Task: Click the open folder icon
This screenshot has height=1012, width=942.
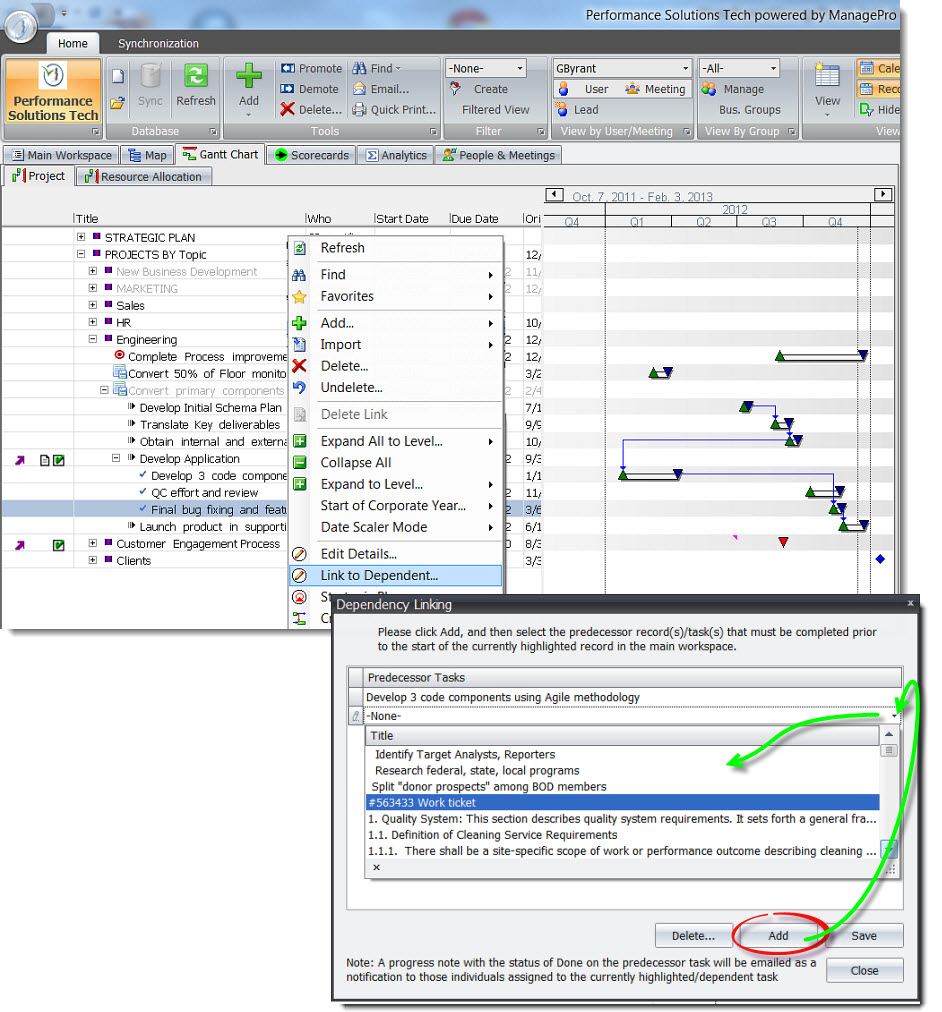Action: tap(117, 103)
